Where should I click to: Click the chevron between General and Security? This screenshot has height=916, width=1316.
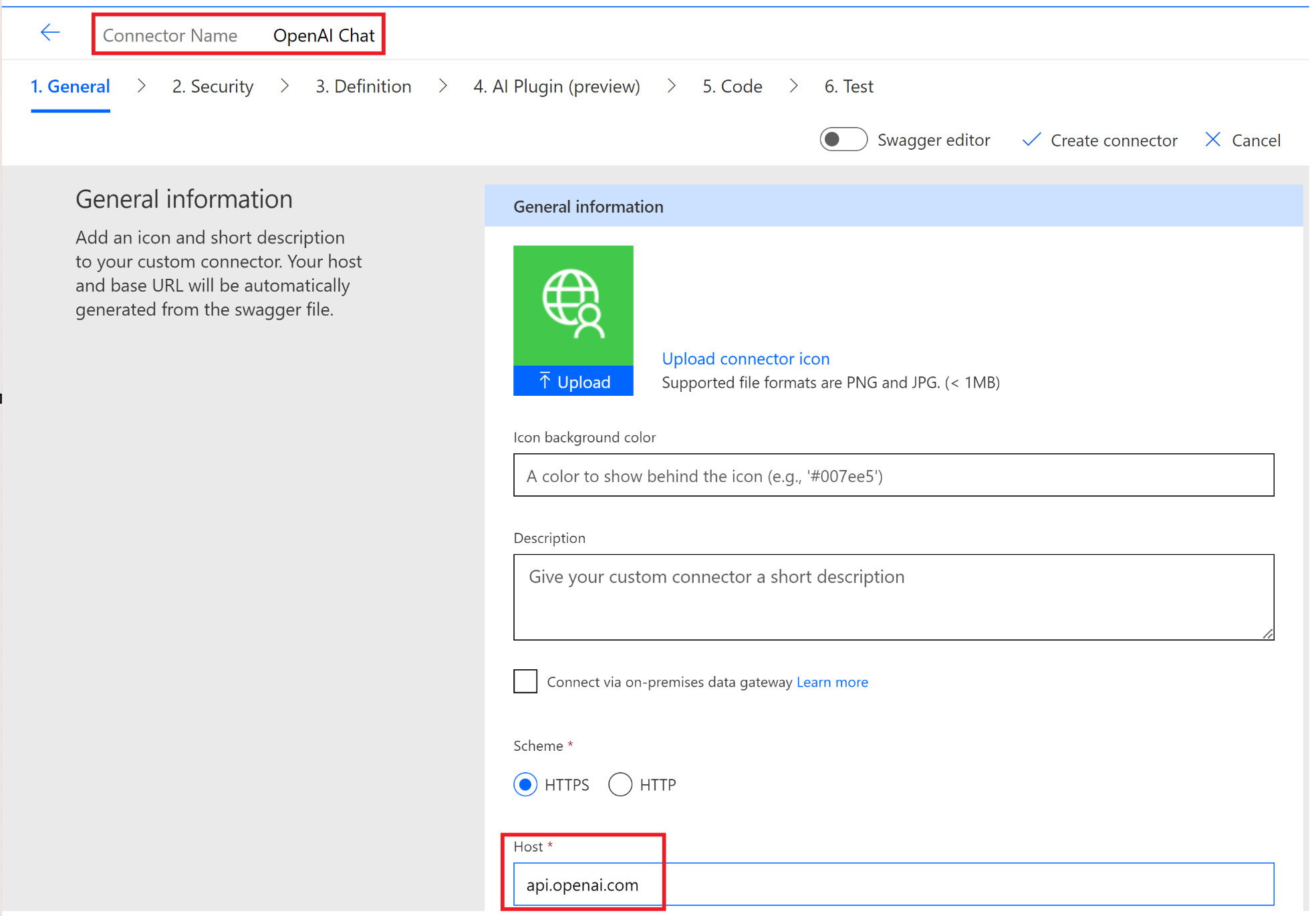[x=142, y=86]
